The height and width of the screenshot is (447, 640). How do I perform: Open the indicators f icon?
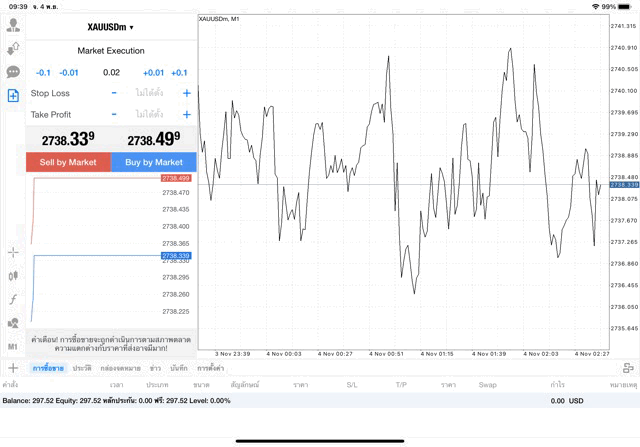pos(13,299)
